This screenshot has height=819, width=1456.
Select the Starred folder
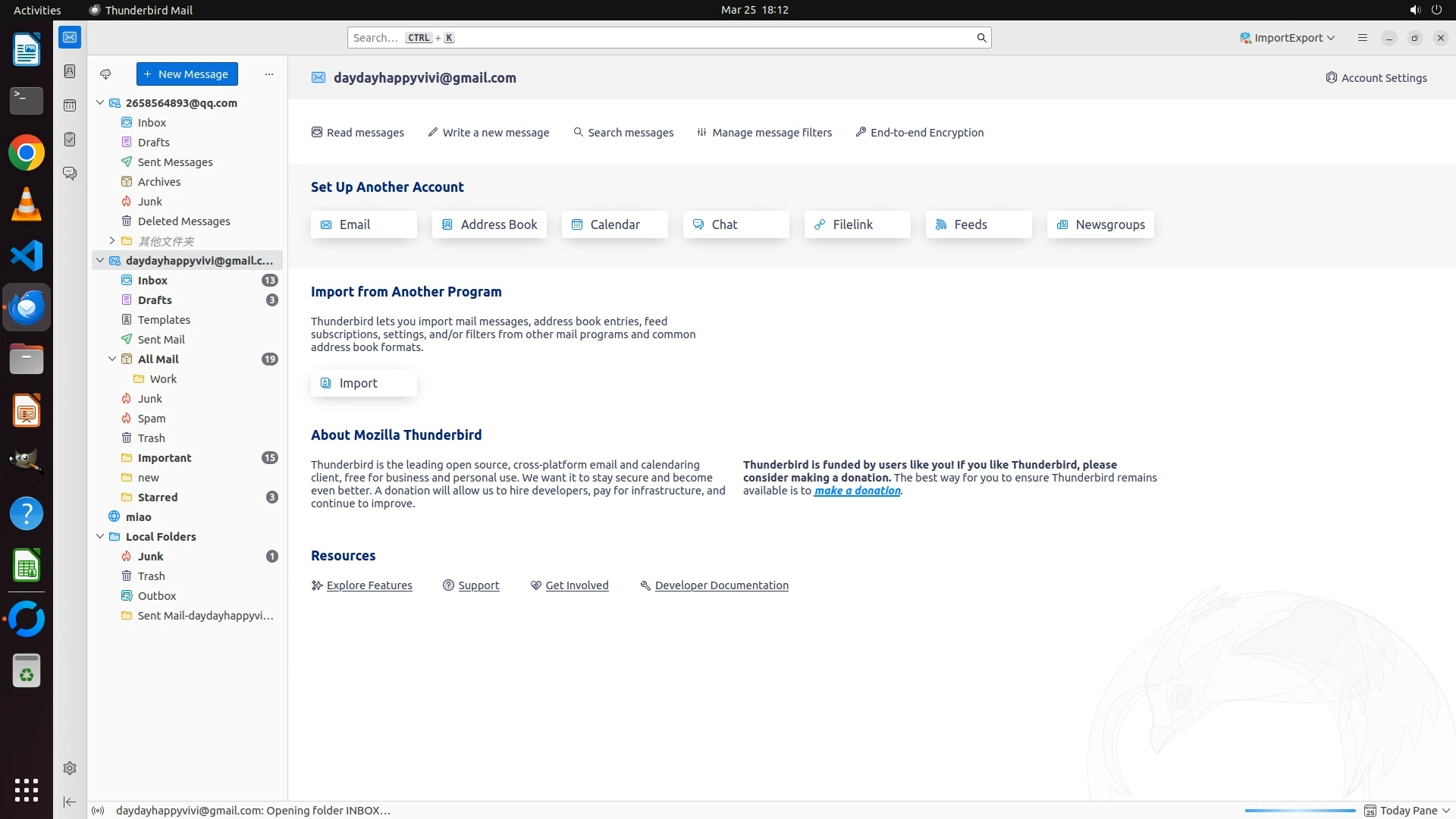[x=158, y=497]
